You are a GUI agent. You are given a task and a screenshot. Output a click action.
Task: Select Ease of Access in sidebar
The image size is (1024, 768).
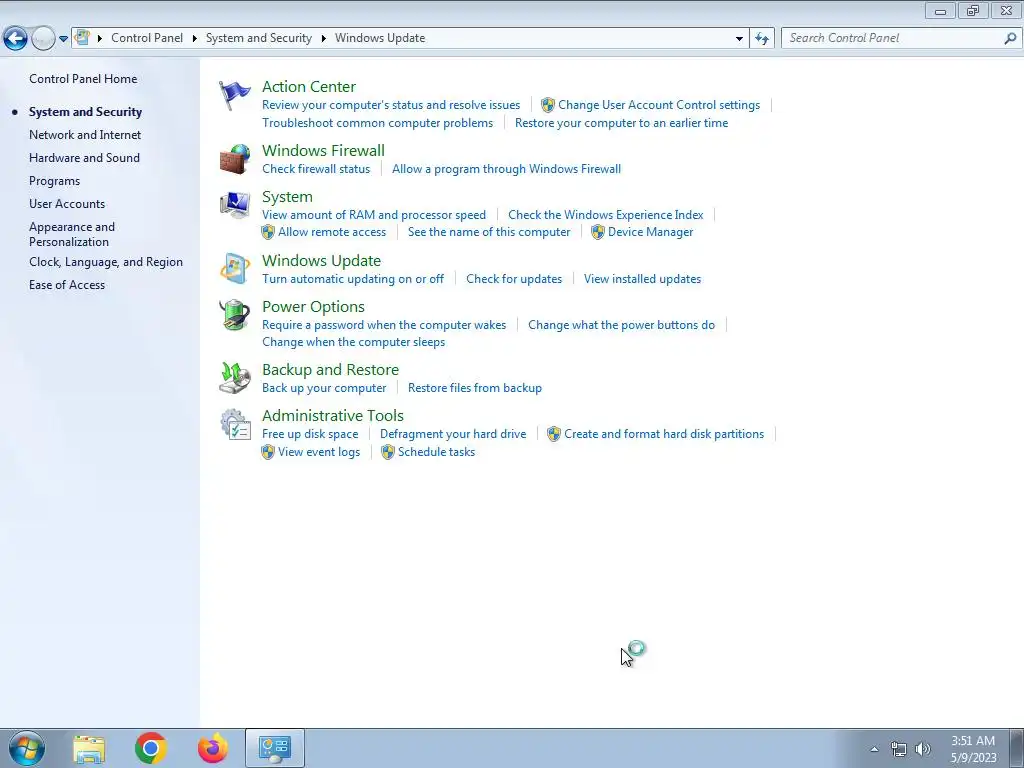click(67, 285)
